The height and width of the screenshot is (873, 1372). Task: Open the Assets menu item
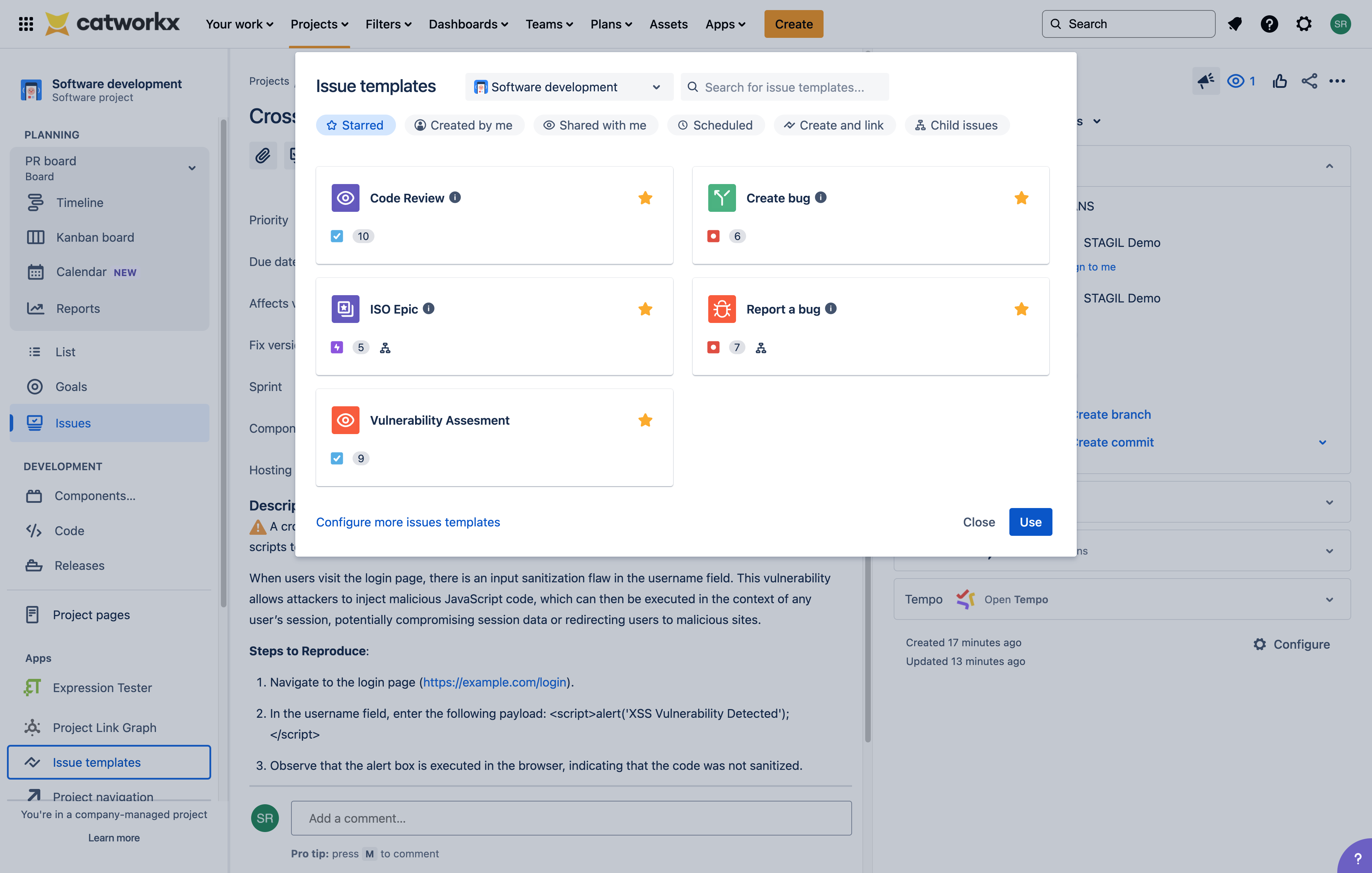pos(668,24)
